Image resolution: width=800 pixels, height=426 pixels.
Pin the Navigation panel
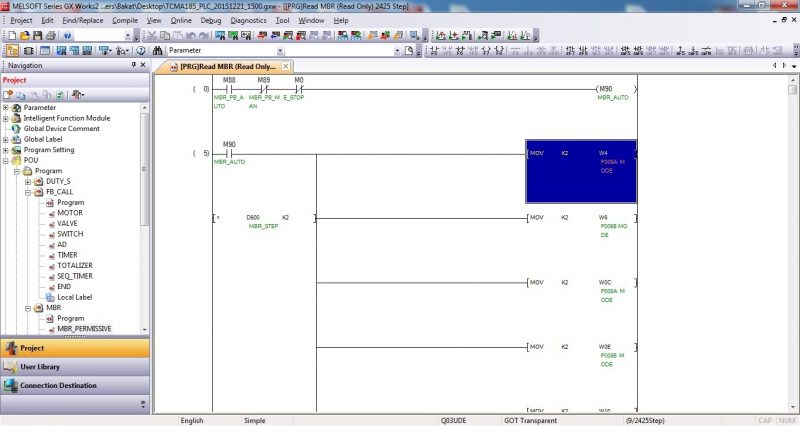tap(133, 65)
